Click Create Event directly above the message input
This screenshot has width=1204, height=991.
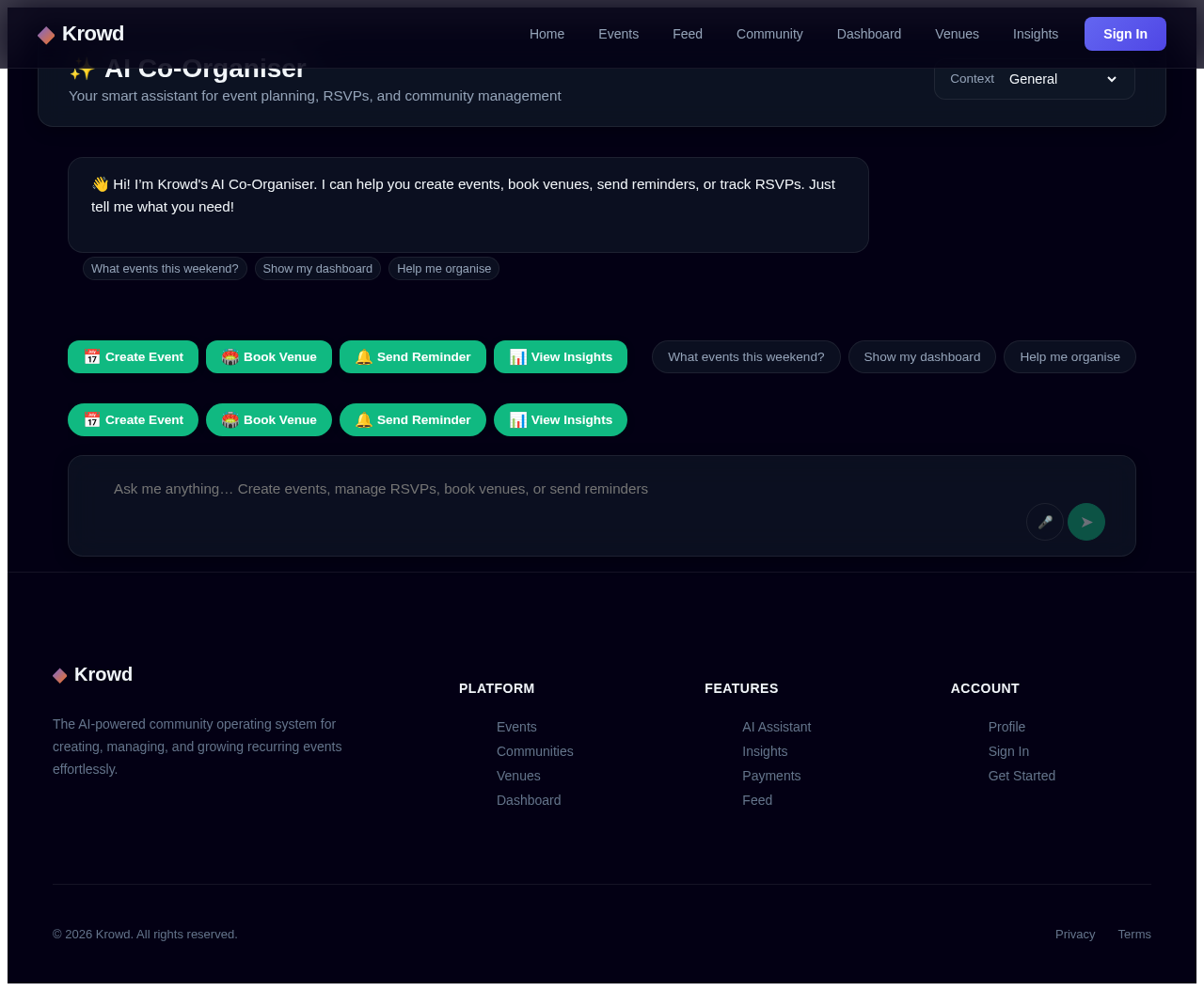[x=133, y=419]
